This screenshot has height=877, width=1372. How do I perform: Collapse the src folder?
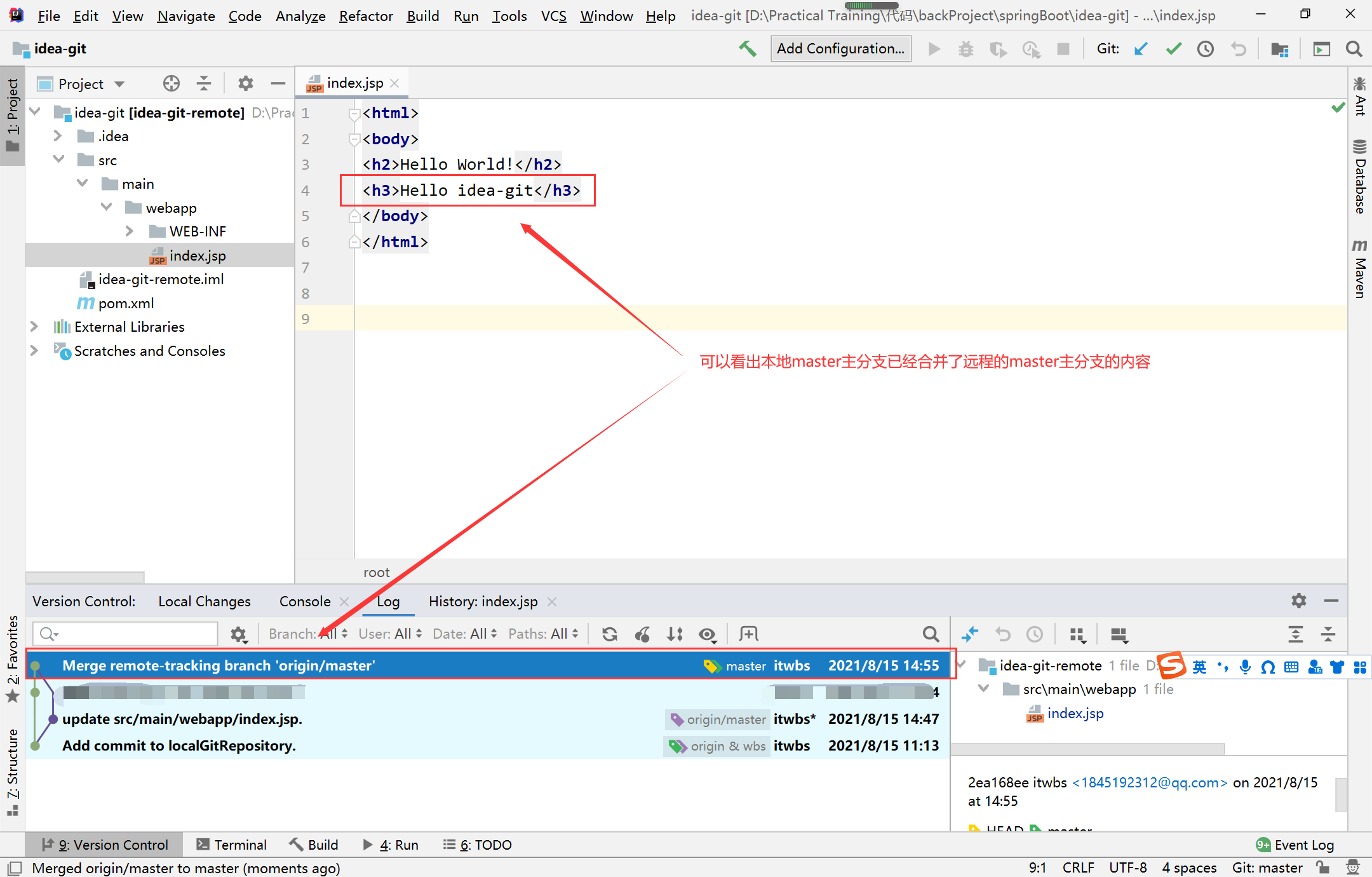click(x=58, y=160)
